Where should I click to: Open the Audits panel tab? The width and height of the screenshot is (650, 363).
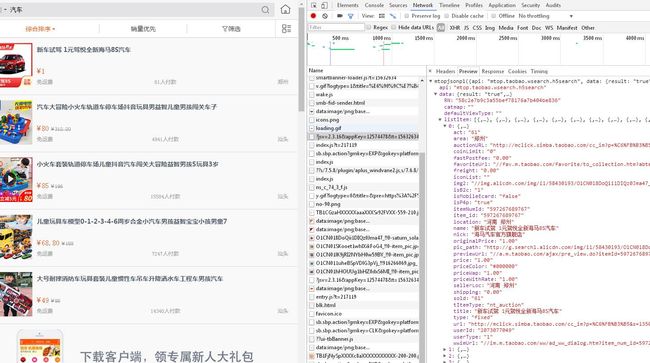(x=553, y=5)
